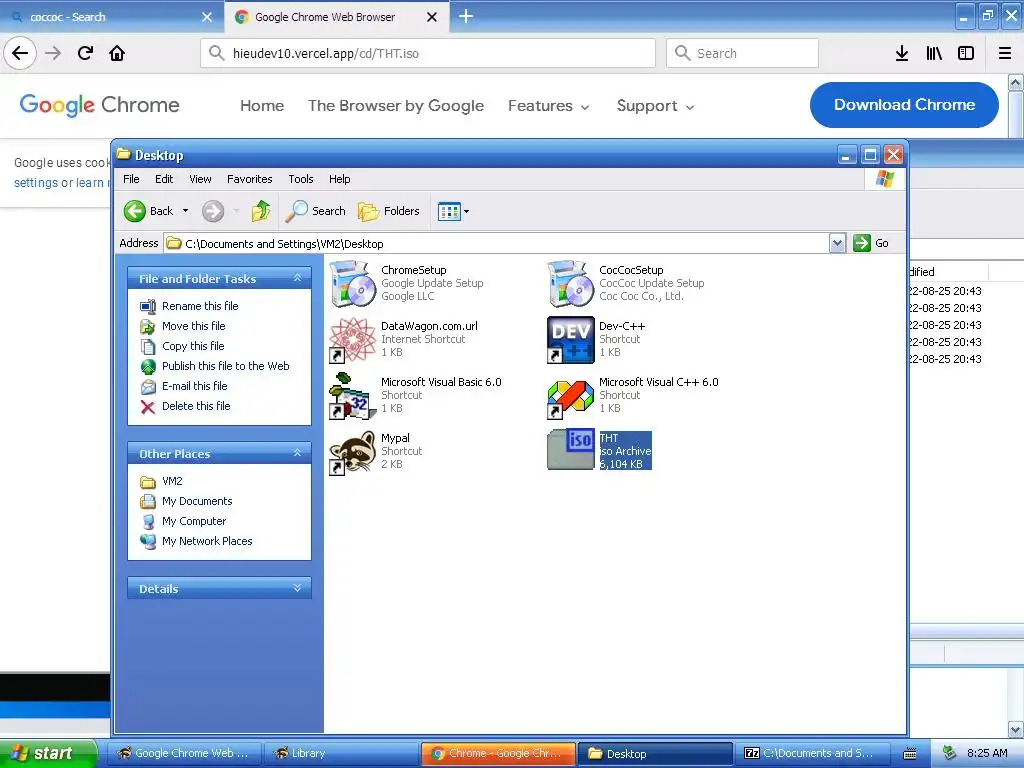This screenshot has width=1024, height=768.
Task: Close the coccoc - Search tab
Action: 207,17
